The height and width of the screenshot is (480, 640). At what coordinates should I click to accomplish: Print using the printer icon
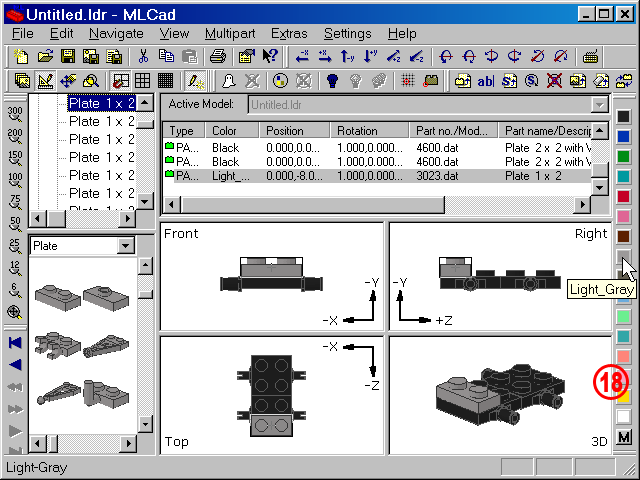[218, 56]
